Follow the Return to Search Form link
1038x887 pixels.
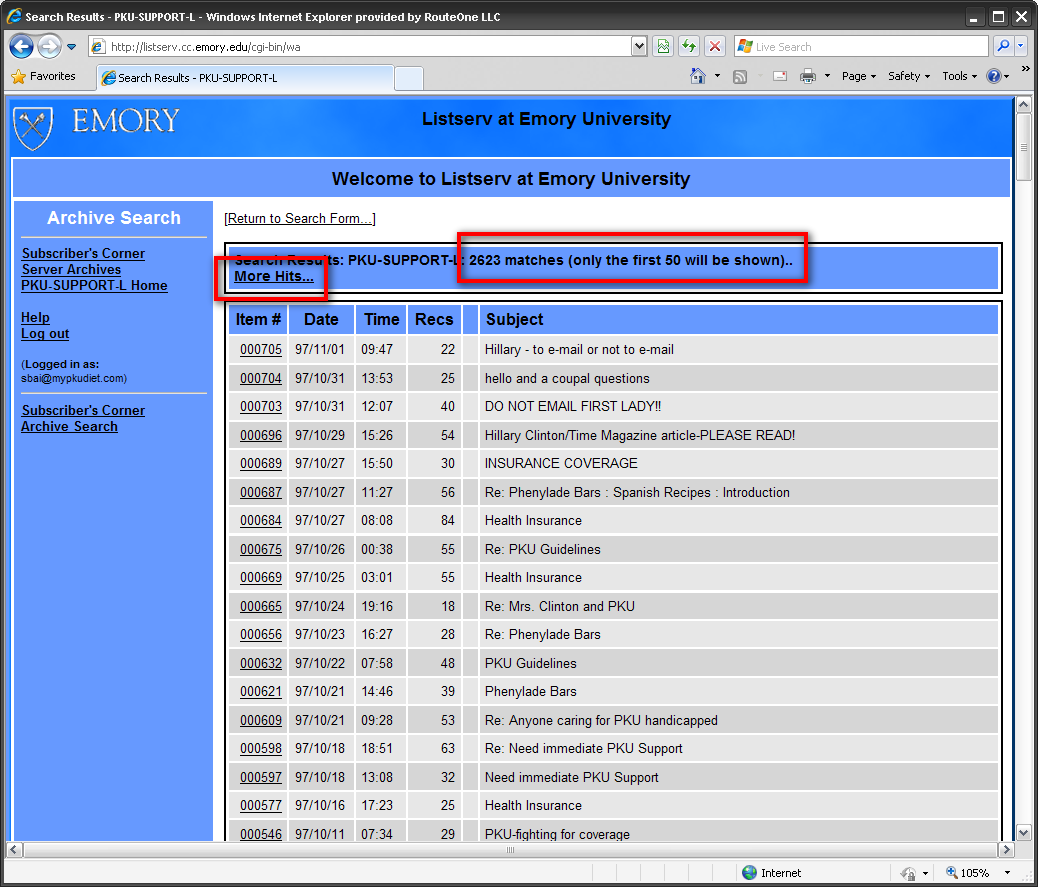(300, 218)
